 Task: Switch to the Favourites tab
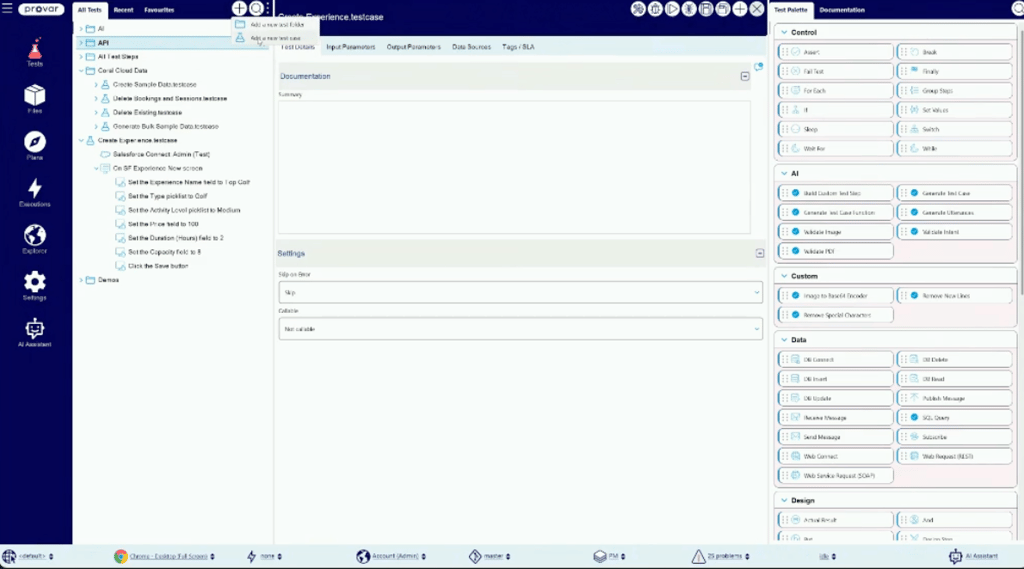pos(159,10)
